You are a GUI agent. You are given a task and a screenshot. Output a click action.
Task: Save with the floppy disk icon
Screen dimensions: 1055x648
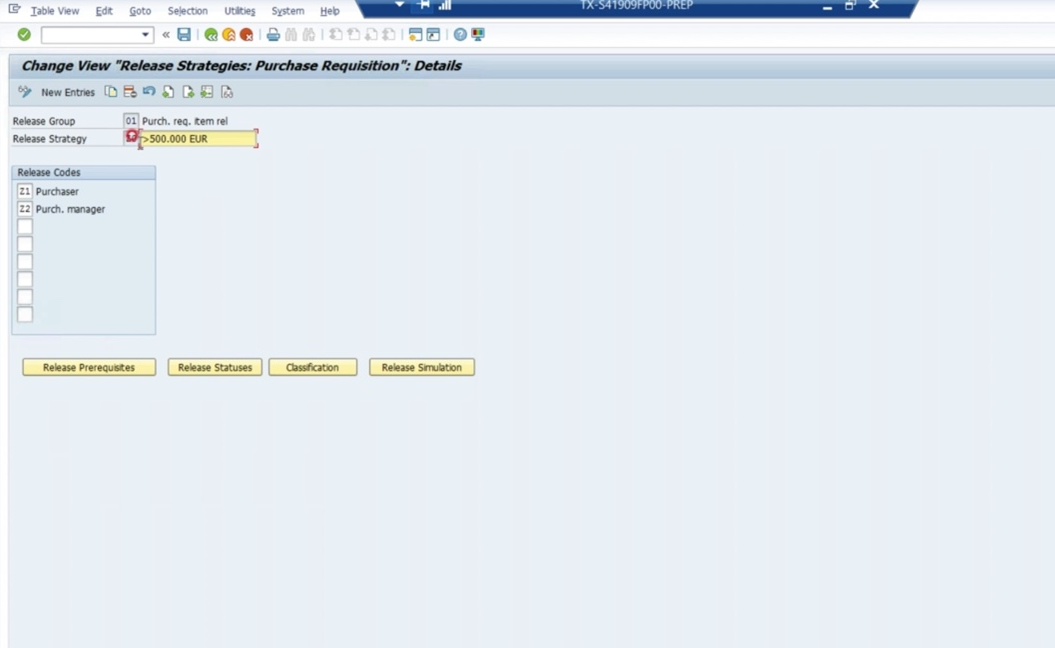[x=184, y=34]
